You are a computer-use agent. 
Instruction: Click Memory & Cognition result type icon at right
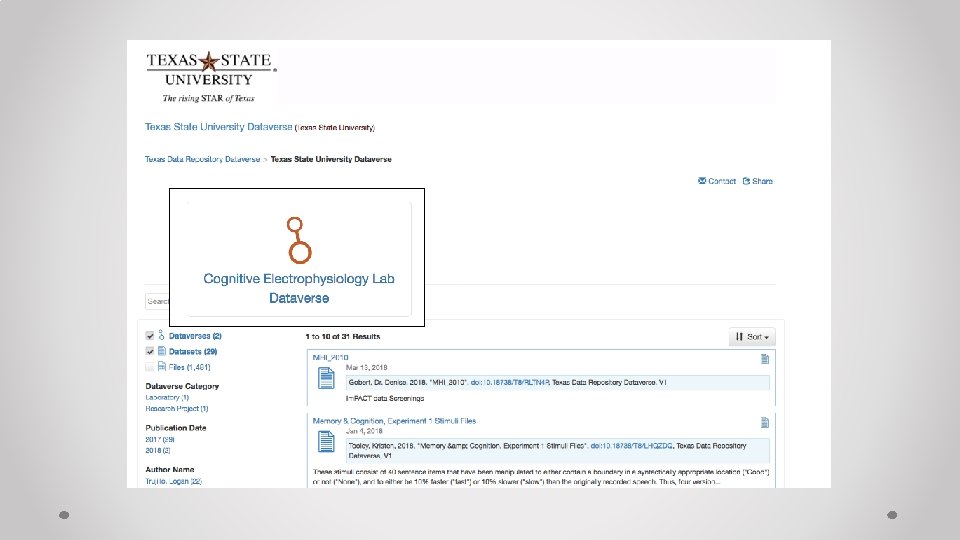[765, 423]
